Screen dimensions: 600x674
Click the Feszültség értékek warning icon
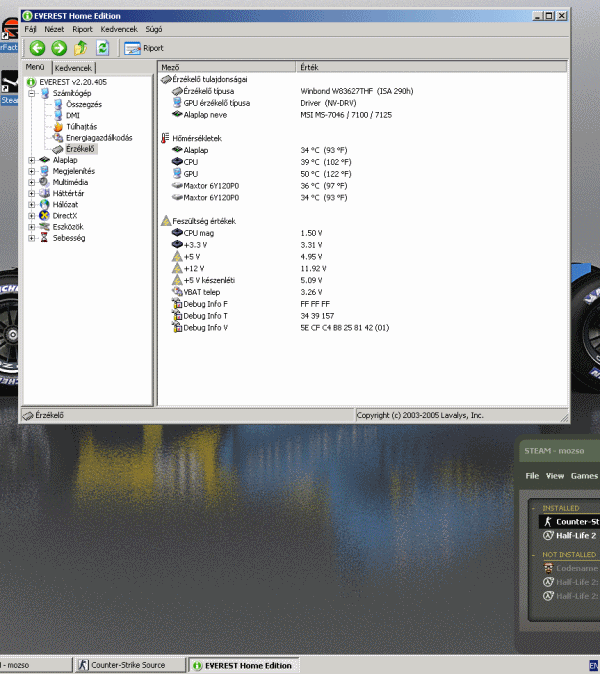[166, 221]
